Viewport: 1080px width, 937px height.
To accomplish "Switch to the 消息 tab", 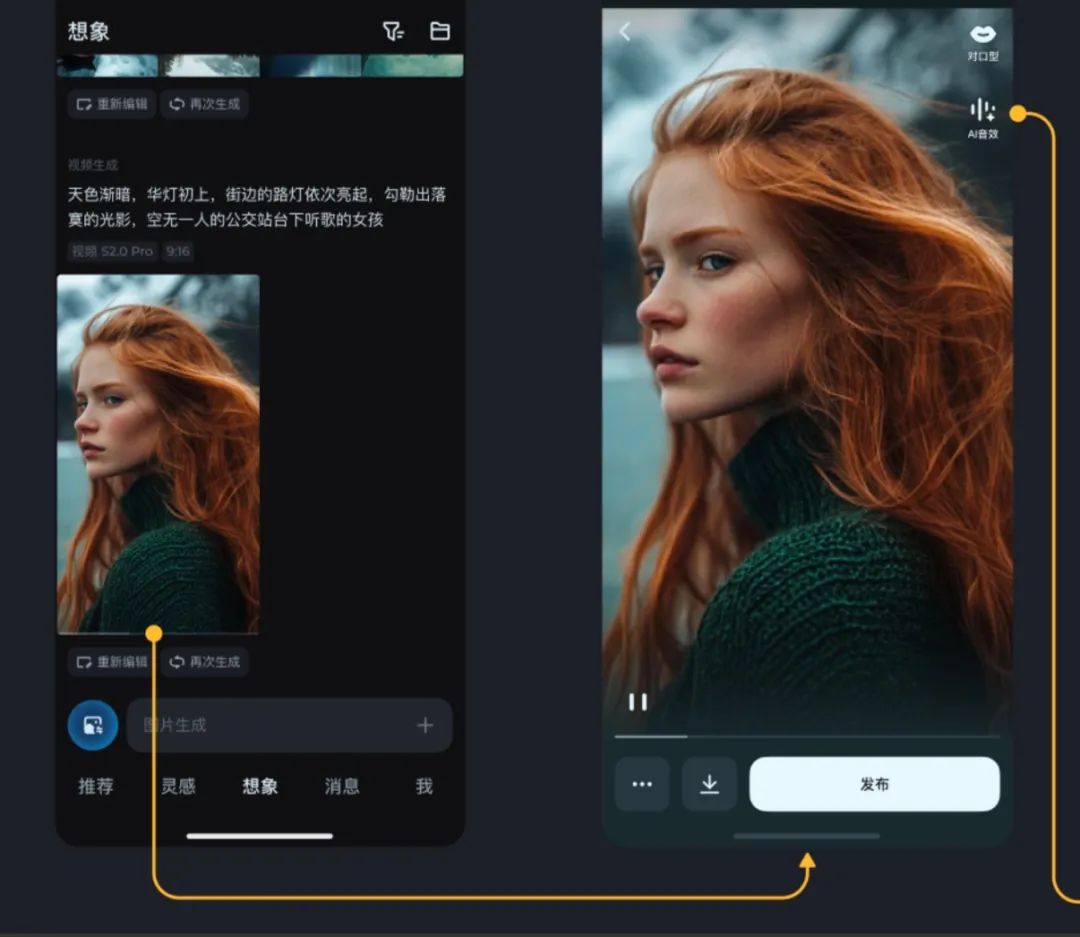I will [341, 787].
